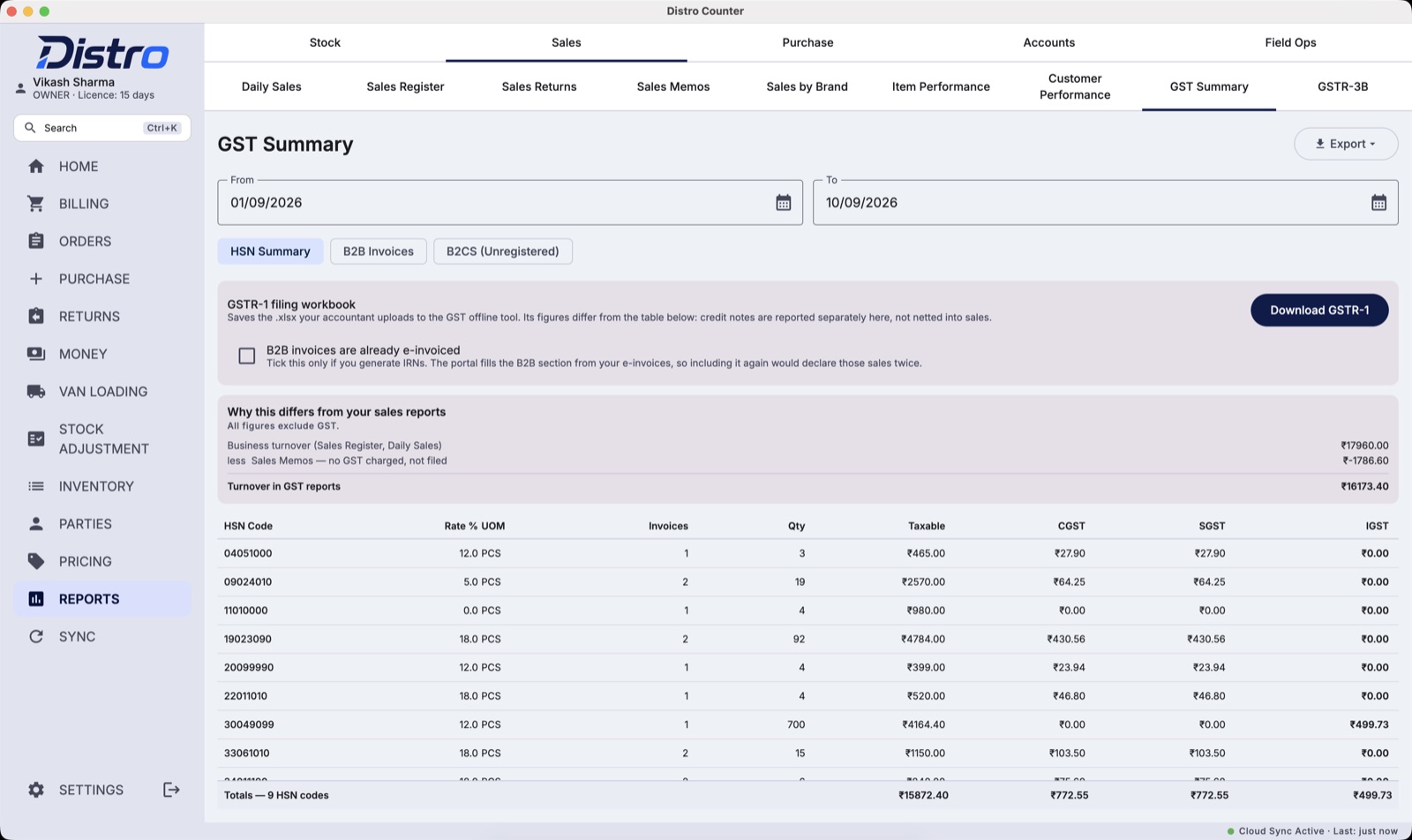Click the PURCHASE plus icon
1412x840 pixels.
tap(36, 279)
